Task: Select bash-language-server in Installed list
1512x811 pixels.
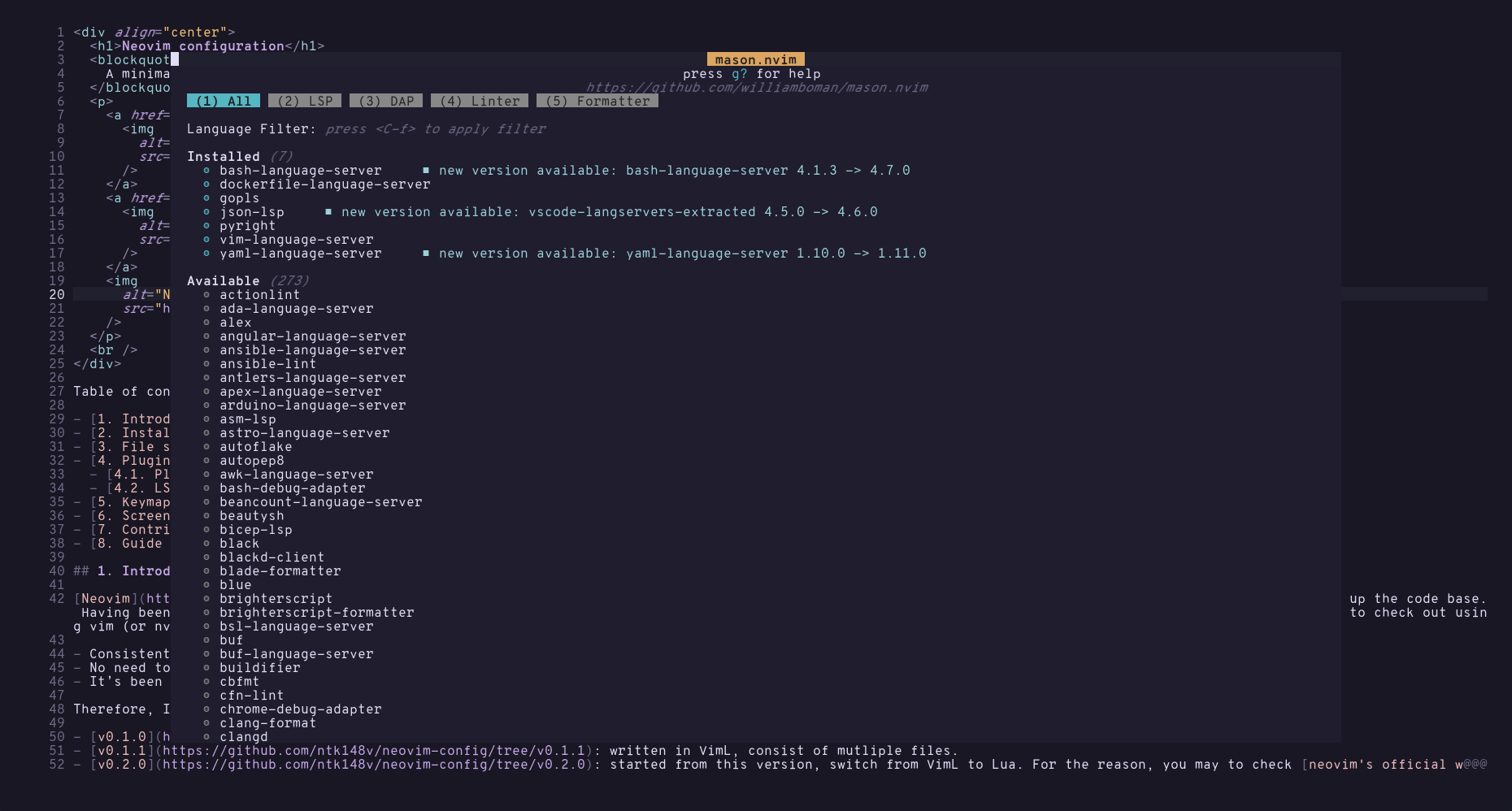Action: [x=300, y=170]
